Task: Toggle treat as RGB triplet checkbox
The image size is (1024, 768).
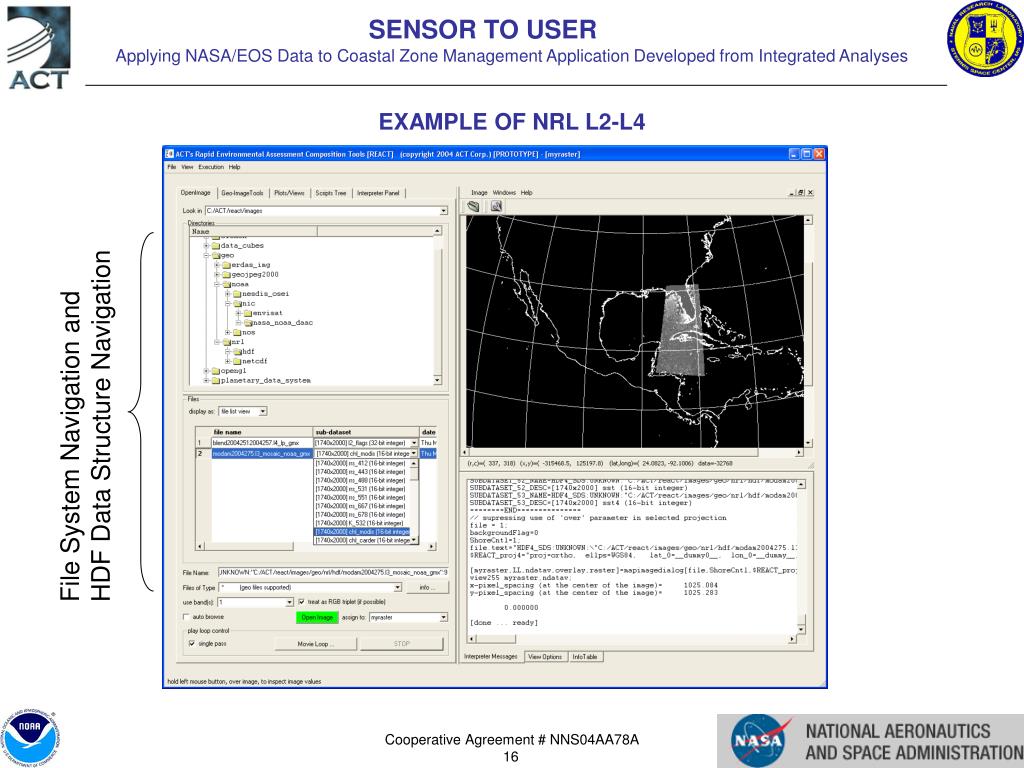Action: tap(301, 601)
